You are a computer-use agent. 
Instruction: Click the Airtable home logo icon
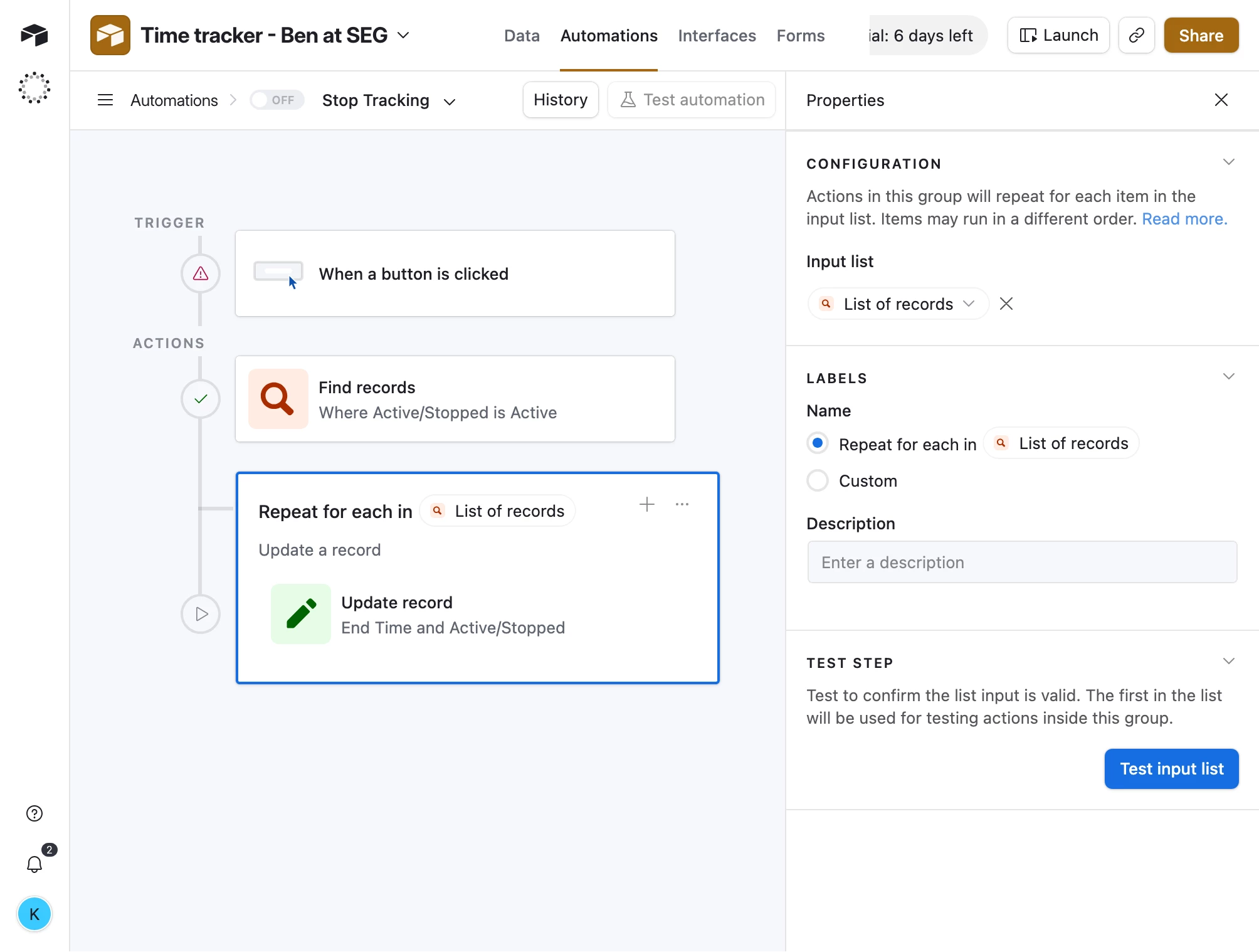click(34, 35)
